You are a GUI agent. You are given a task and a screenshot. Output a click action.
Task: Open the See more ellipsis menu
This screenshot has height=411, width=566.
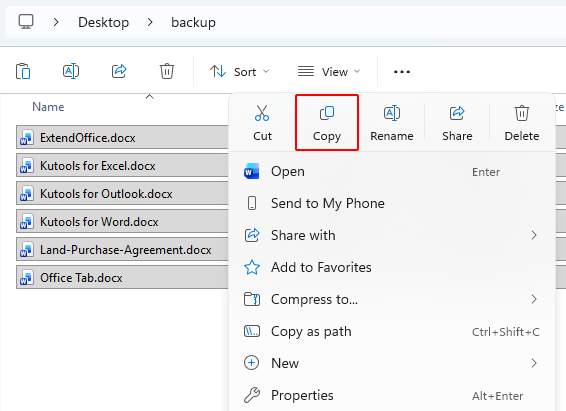coord(401,71)
